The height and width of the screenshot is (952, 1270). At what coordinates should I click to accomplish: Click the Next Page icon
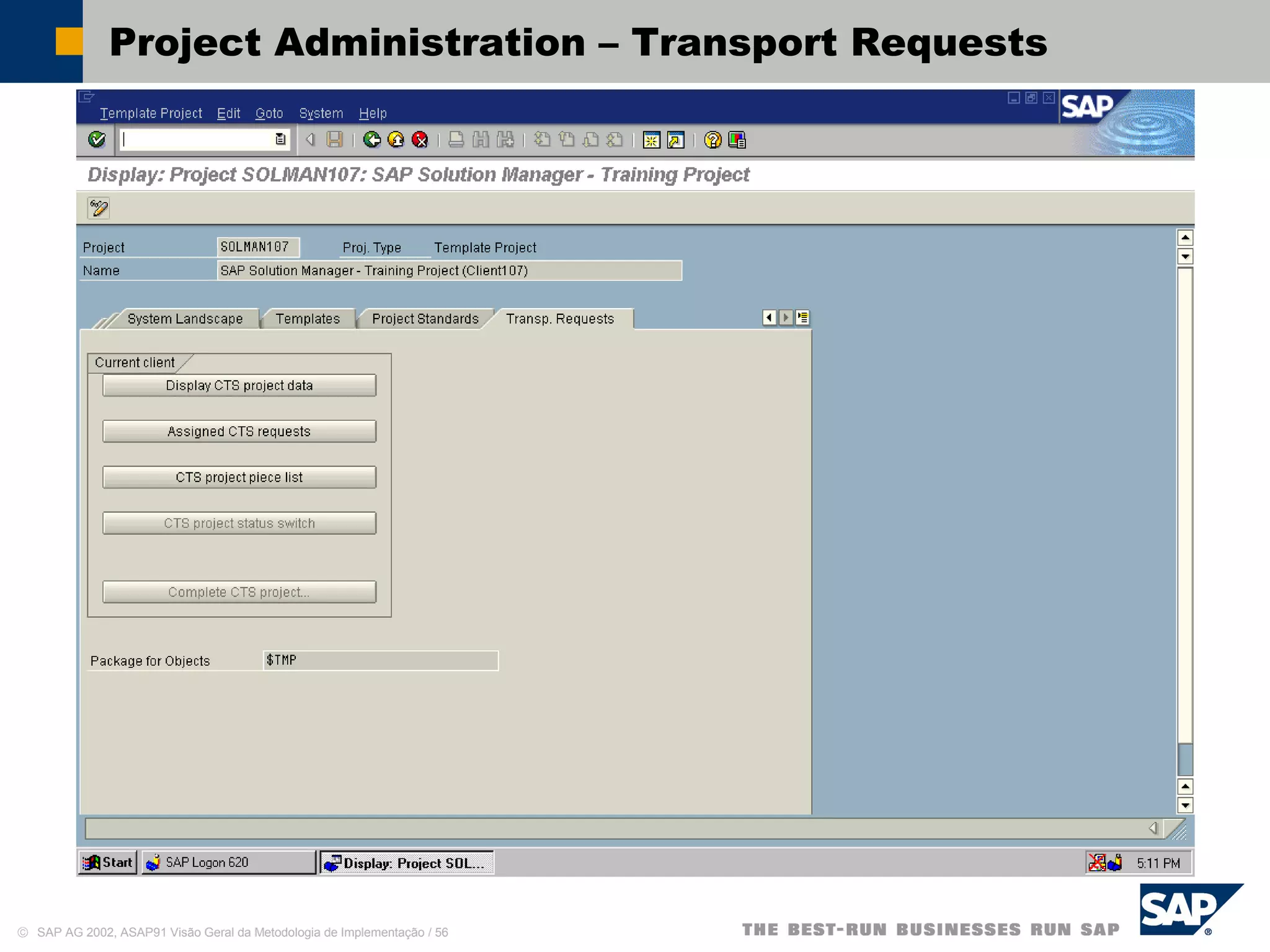[x=591, y=140]
